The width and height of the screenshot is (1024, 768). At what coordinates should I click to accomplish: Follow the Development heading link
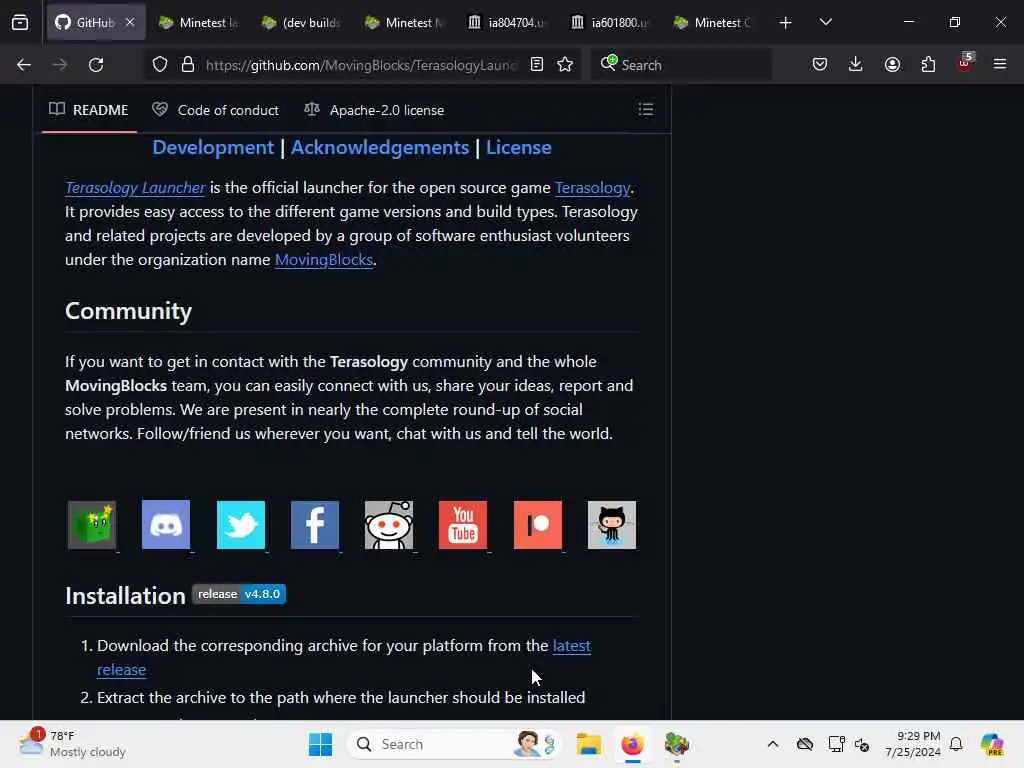pos(213,148)
